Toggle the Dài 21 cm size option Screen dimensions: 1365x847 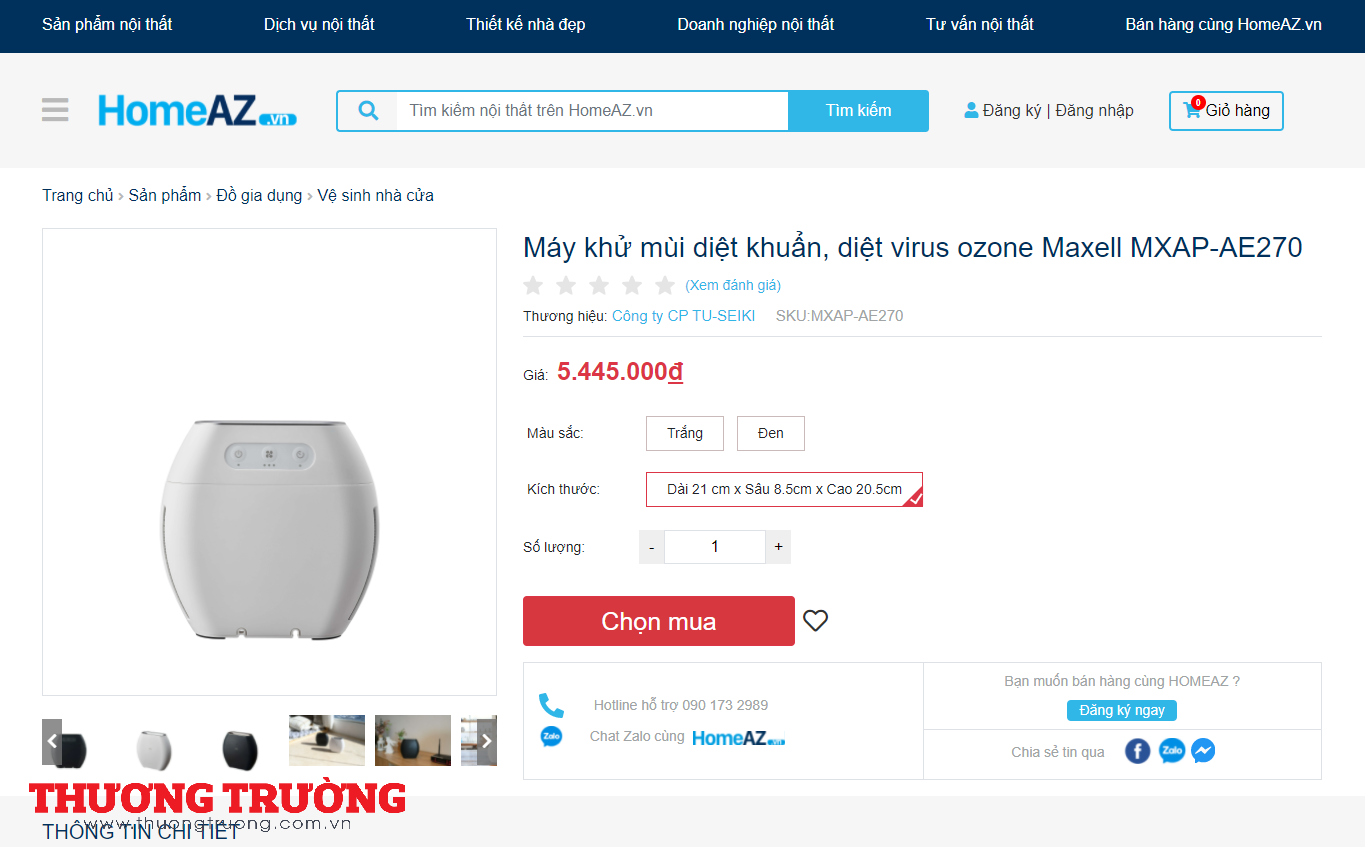coord(784,490)
